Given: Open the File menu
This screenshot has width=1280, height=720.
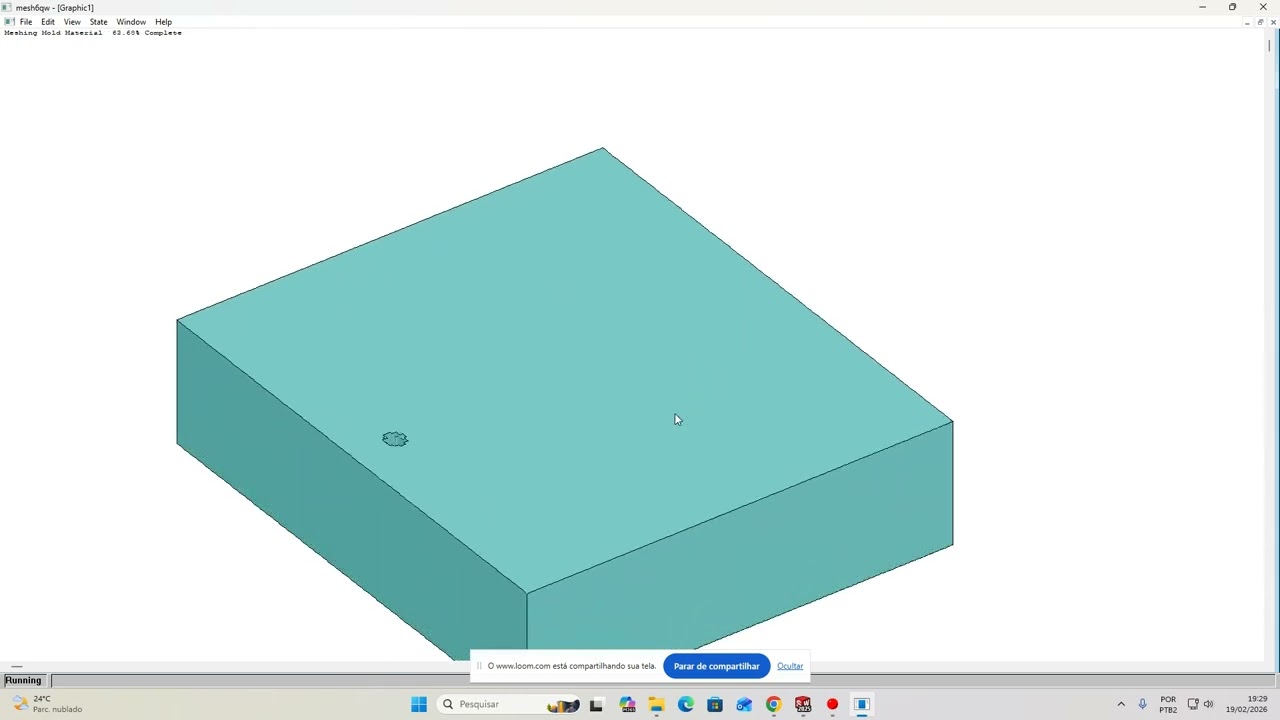Looking at the screenshot, I should (x=26, y=22).
